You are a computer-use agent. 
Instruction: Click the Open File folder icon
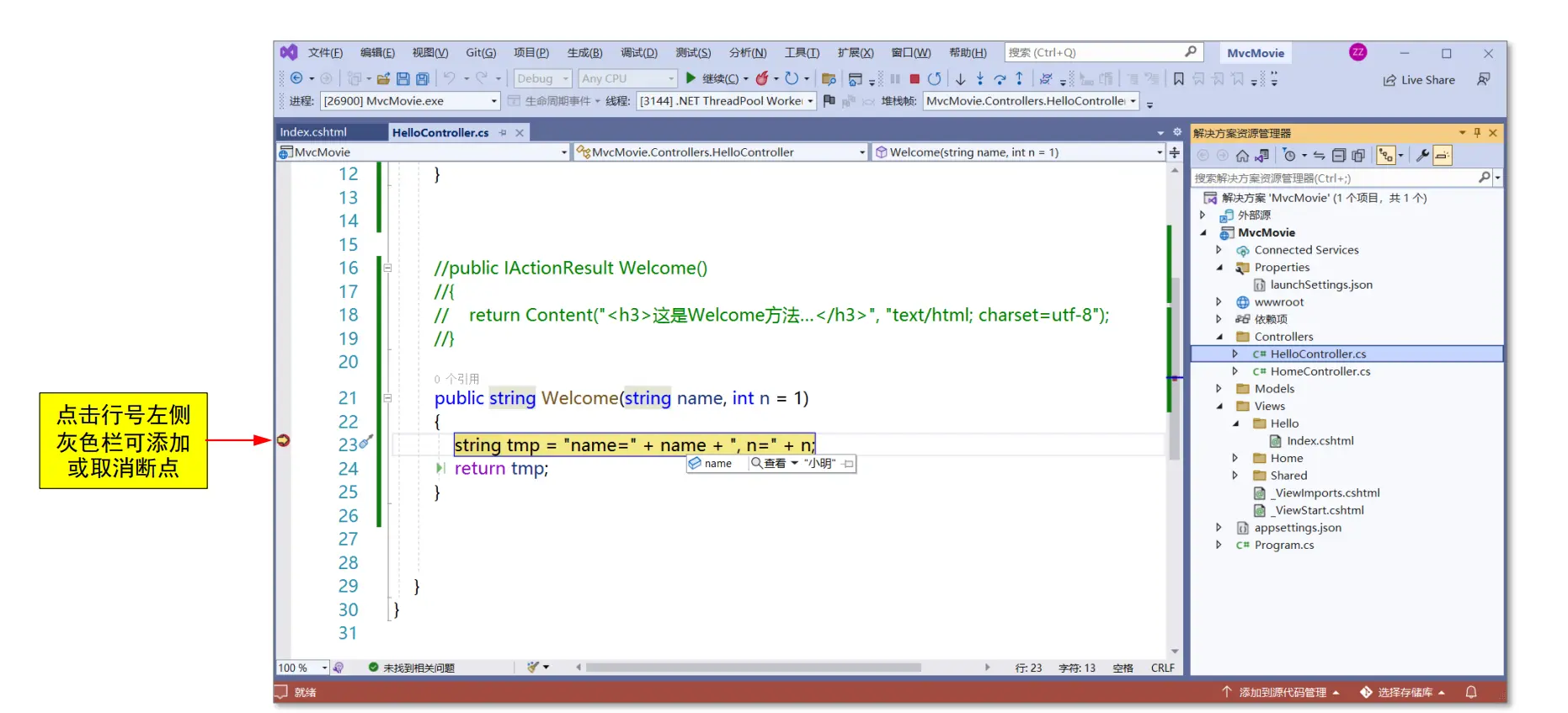pos(383,78)
